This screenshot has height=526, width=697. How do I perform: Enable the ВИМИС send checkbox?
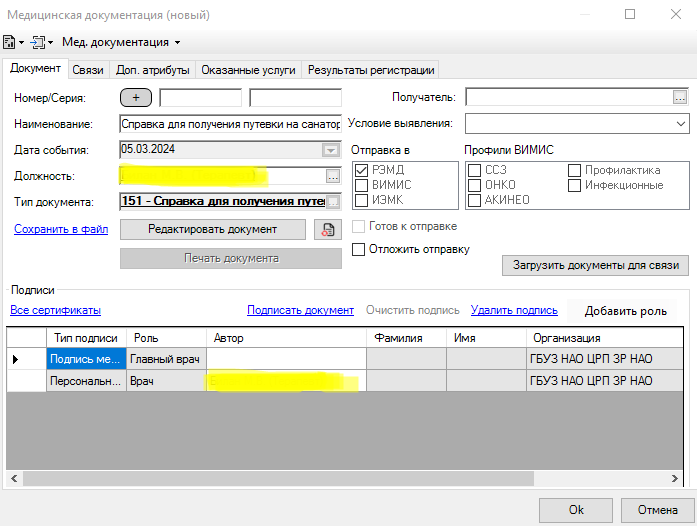point(361,185)
